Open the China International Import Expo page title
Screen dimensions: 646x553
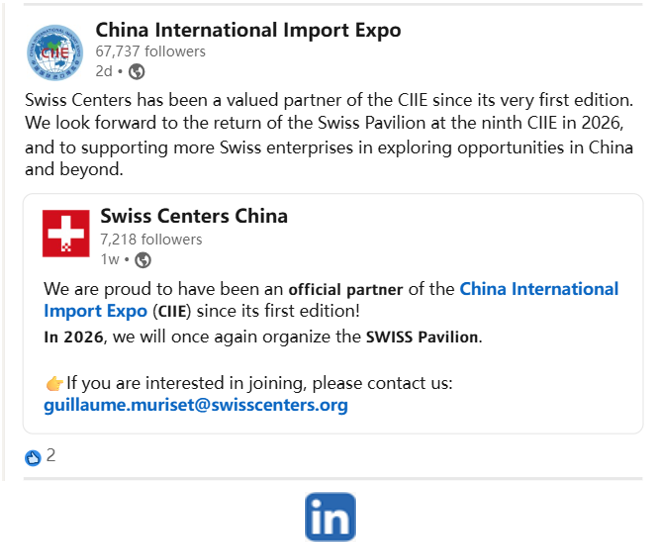point(248,30)
